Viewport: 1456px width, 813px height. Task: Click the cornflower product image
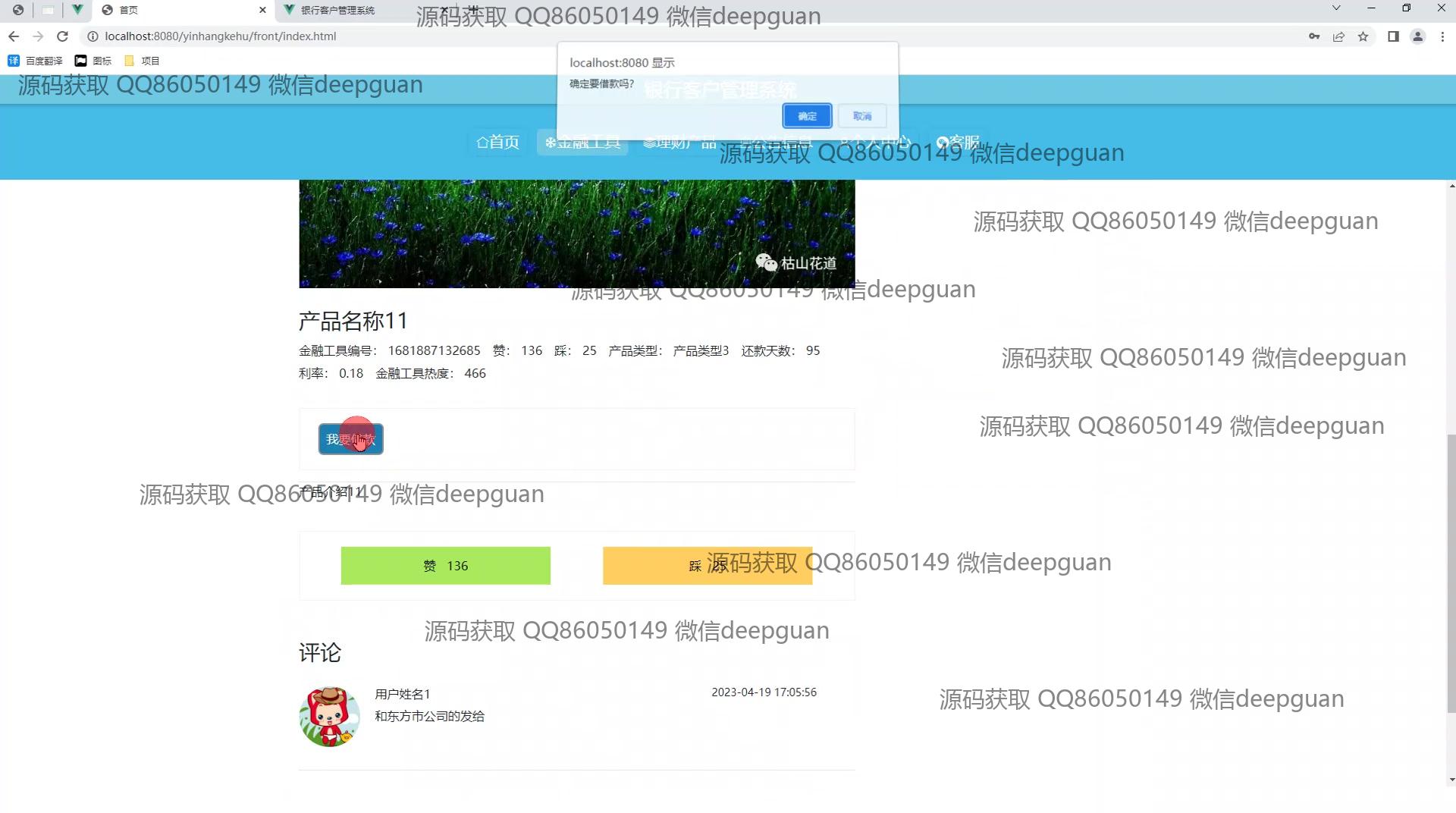576,234
